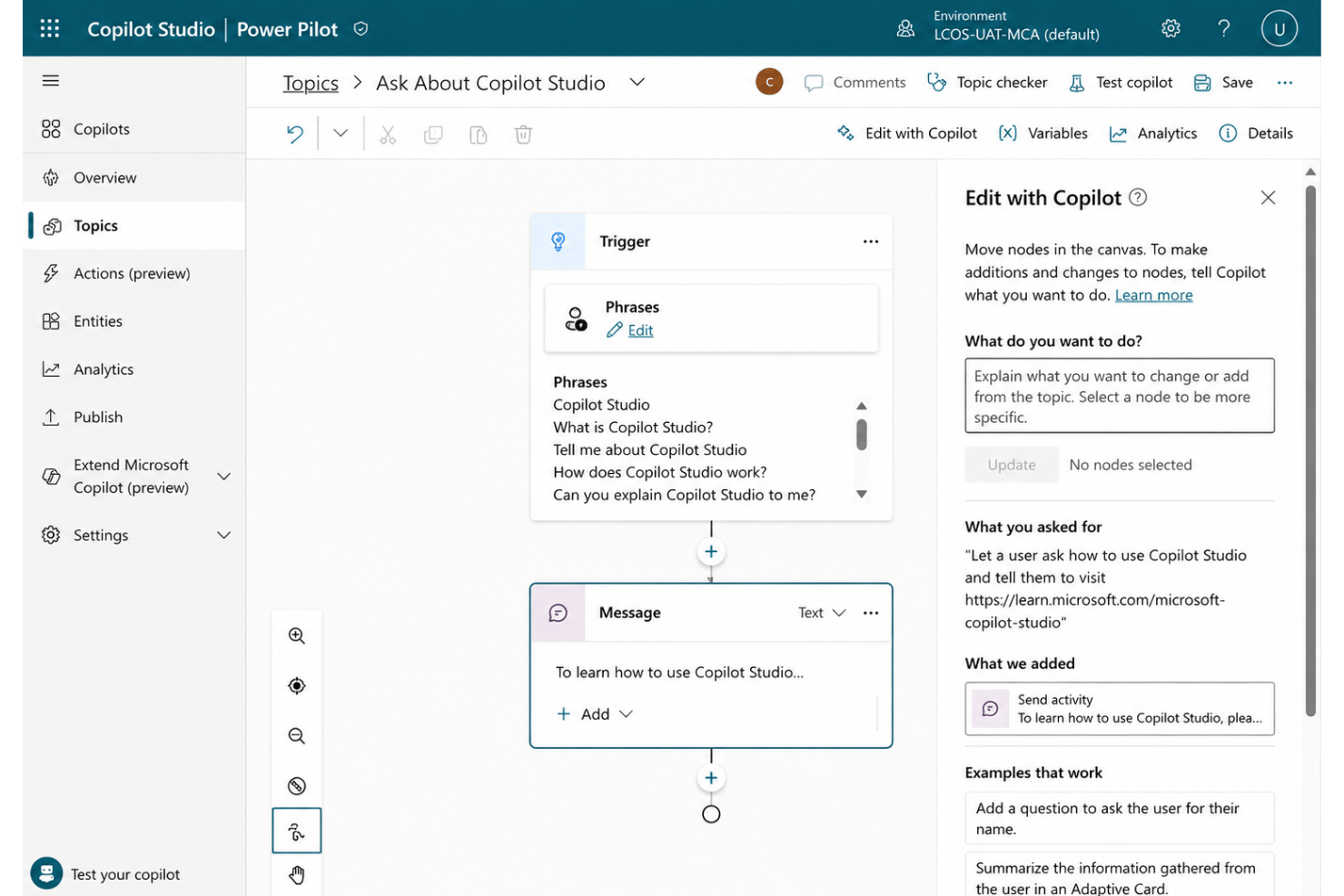Click the Trigger lightbulb icon
Viewport: 1344px width, 896px height.
tap(558, 241)
